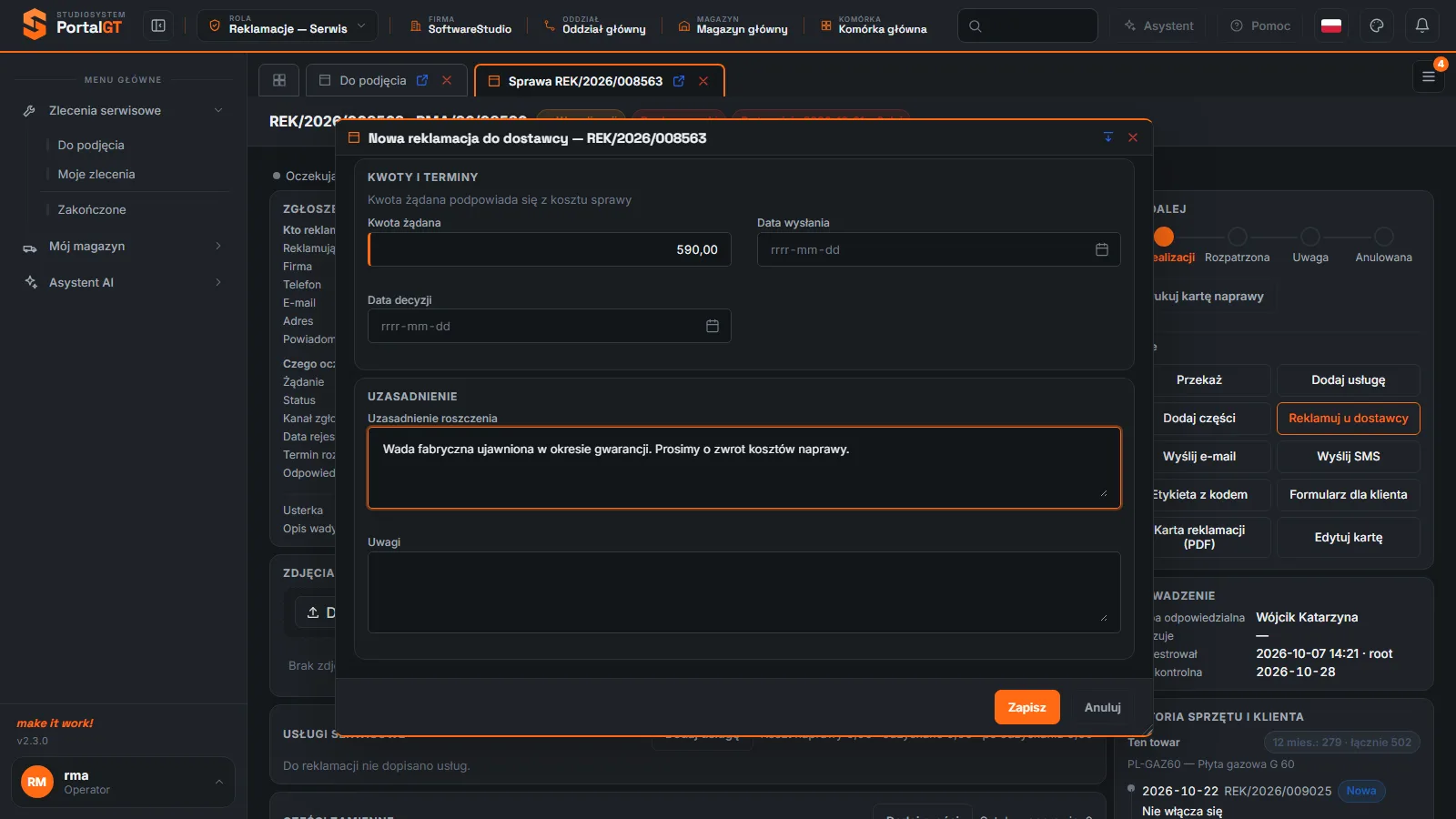The image size is (1456, 819).
Task: Open Zakończone in sidebar
Action: coord(92,209)
